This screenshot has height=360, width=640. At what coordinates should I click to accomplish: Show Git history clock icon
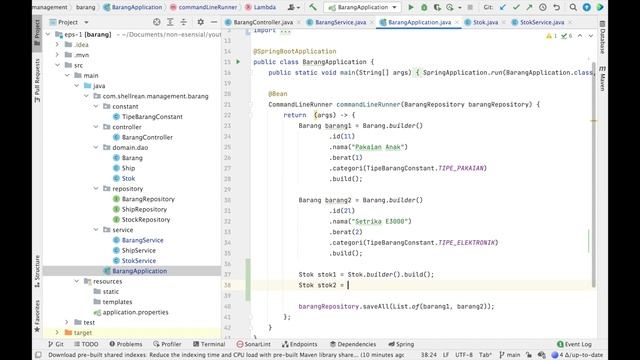tap(542, 7)
